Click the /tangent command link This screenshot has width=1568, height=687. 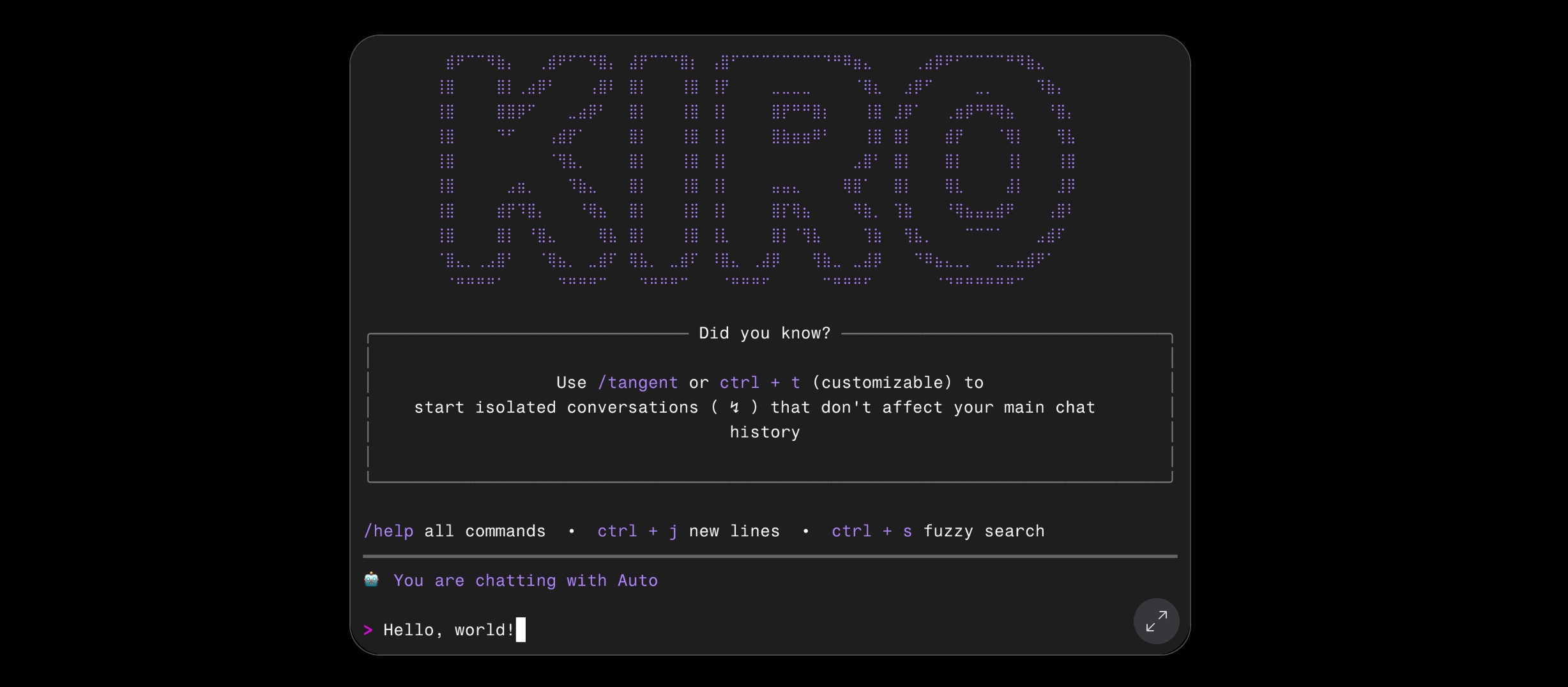(x=639, y=382)
